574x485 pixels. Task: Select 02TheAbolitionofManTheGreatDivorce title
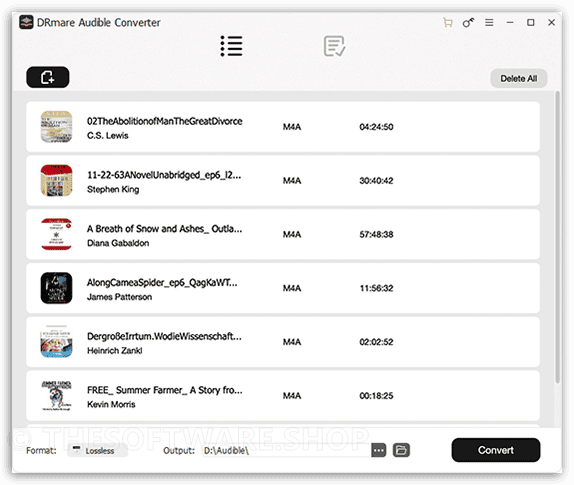click(x=165, y=121)
